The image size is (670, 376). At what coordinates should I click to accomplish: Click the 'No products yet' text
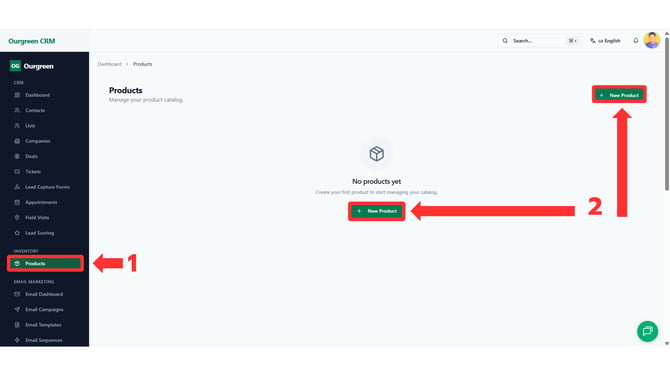point(376,182)
